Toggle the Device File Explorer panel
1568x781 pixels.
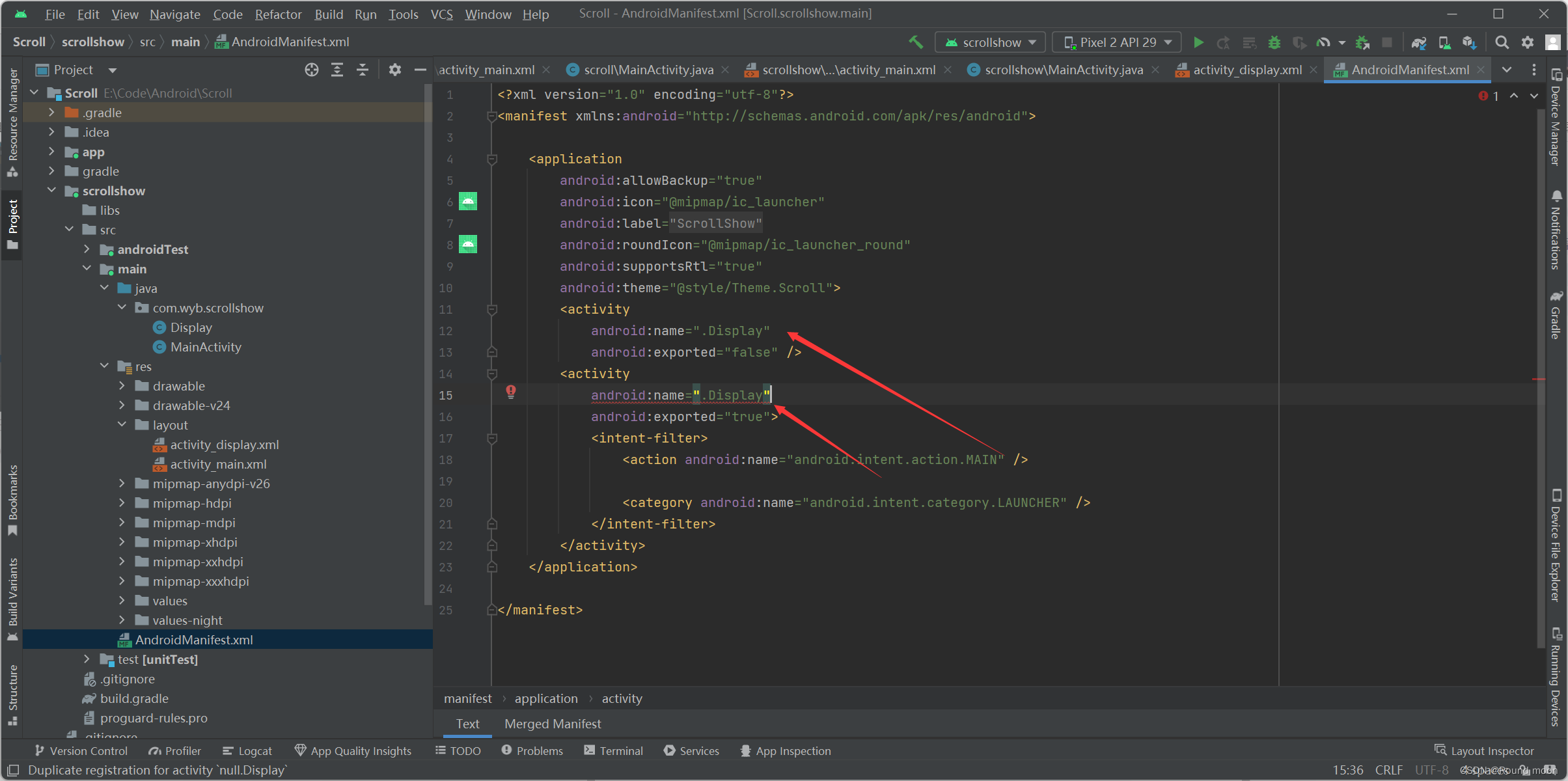click(1556, 545)
